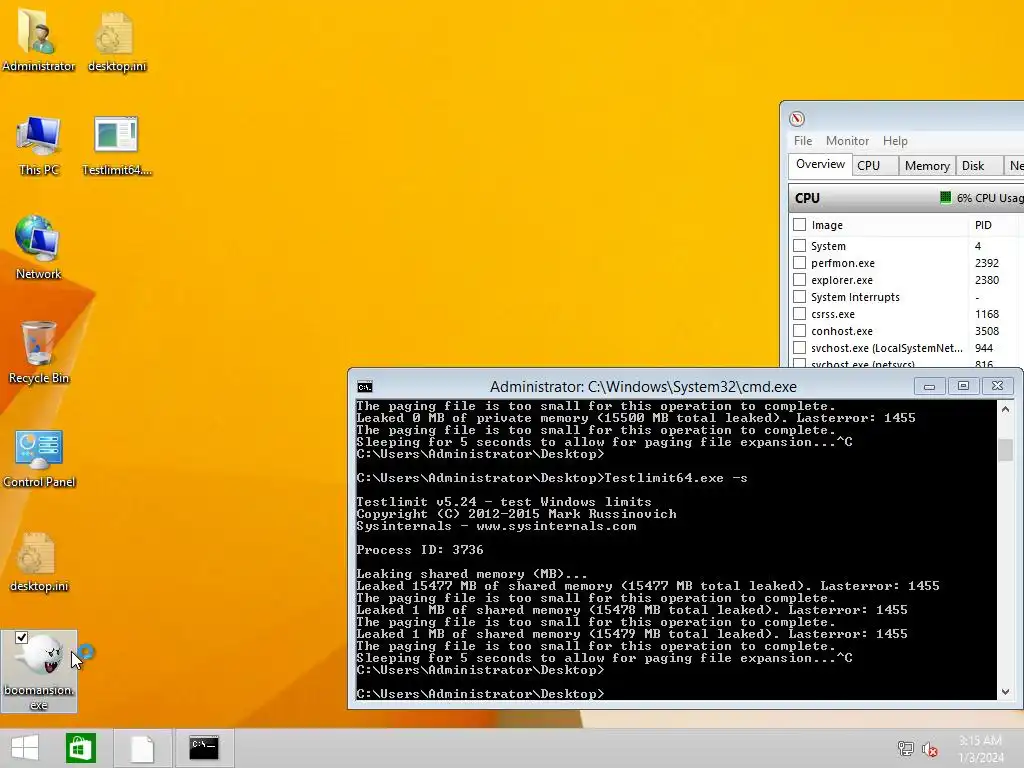Check the svchost.exe (LocalSystemNet...) checkbox

(x=799, y=347)
